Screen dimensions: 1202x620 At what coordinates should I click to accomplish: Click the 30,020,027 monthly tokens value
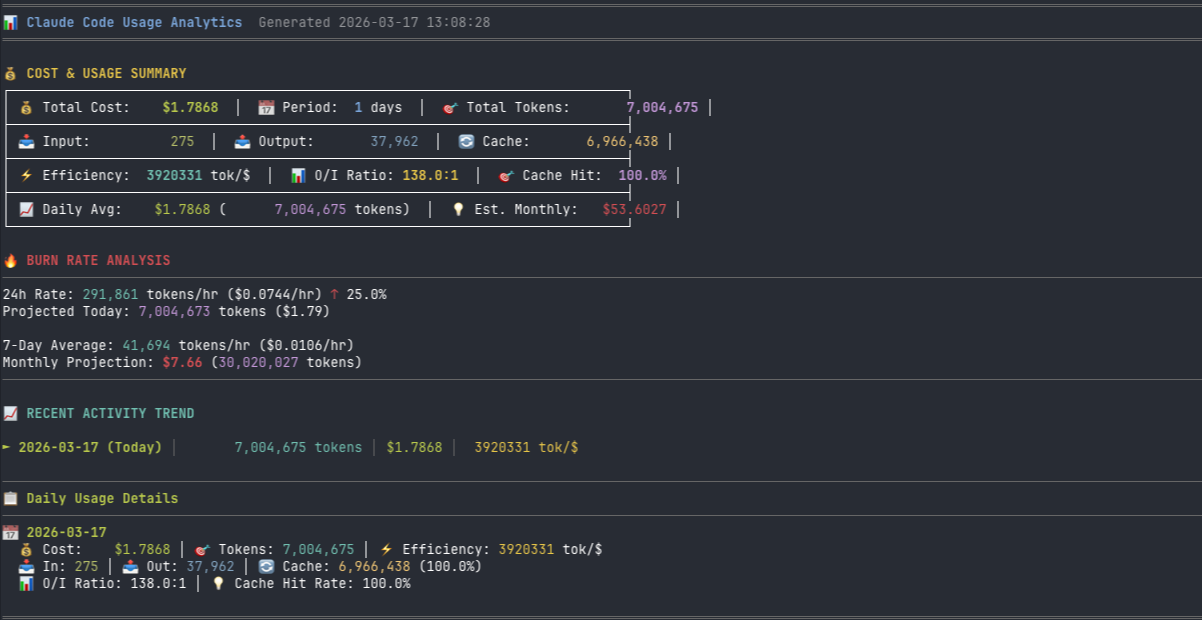coord(258,362)
